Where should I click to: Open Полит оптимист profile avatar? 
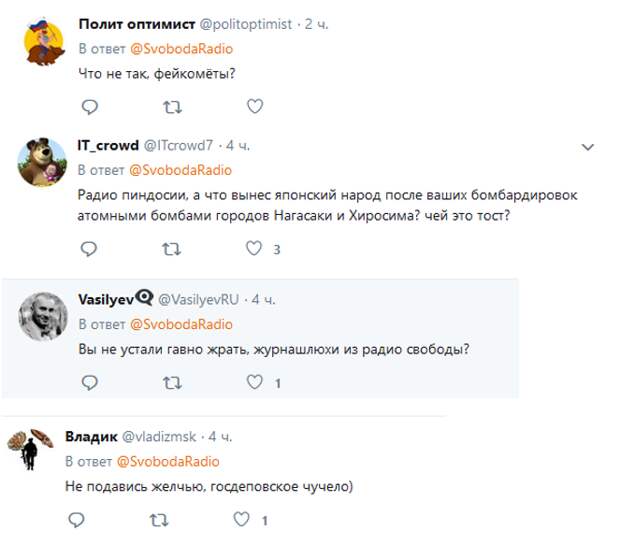click(44, 42)
